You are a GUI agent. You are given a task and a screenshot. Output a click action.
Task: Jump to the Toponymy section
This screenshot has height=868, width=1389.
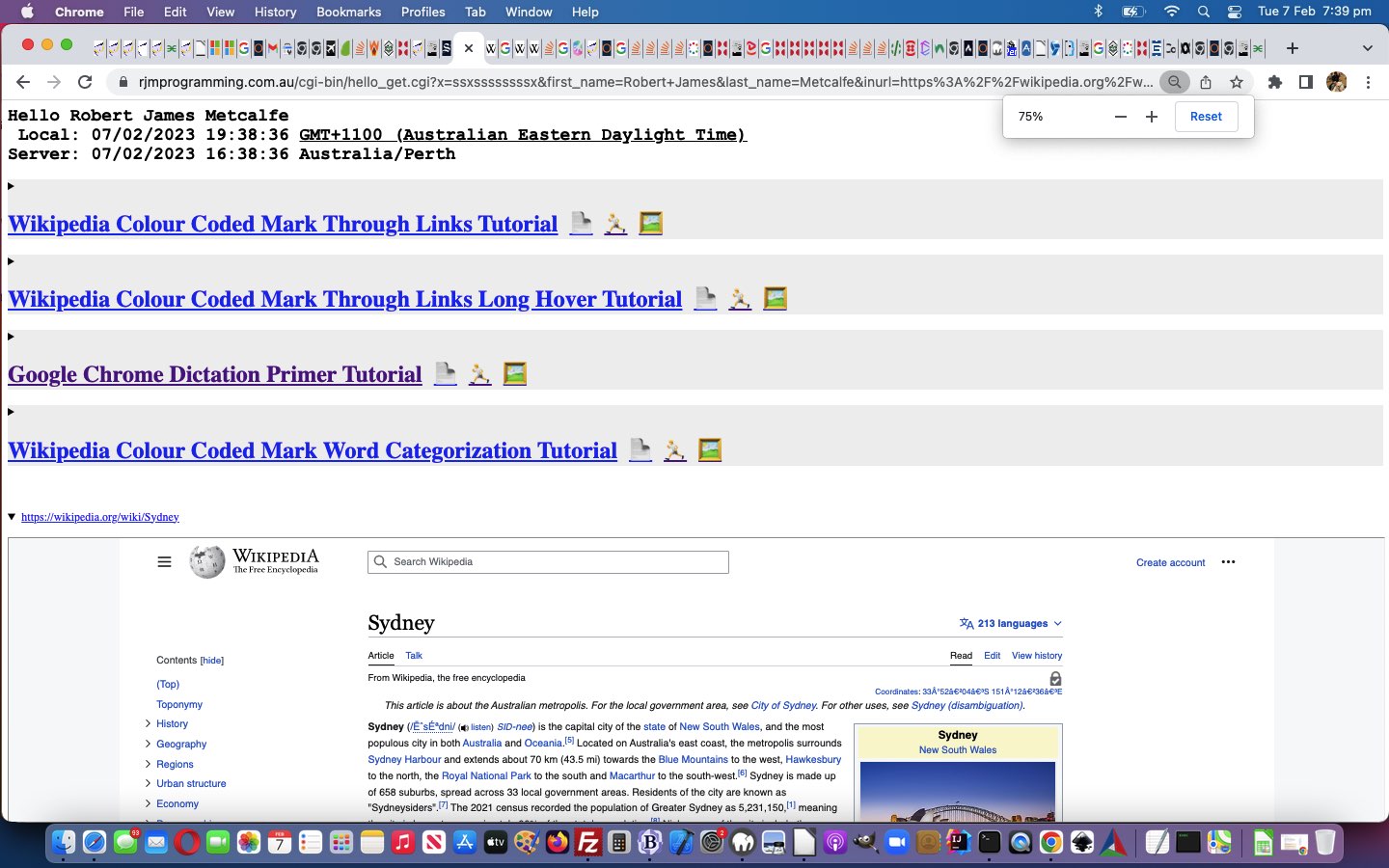179,704
